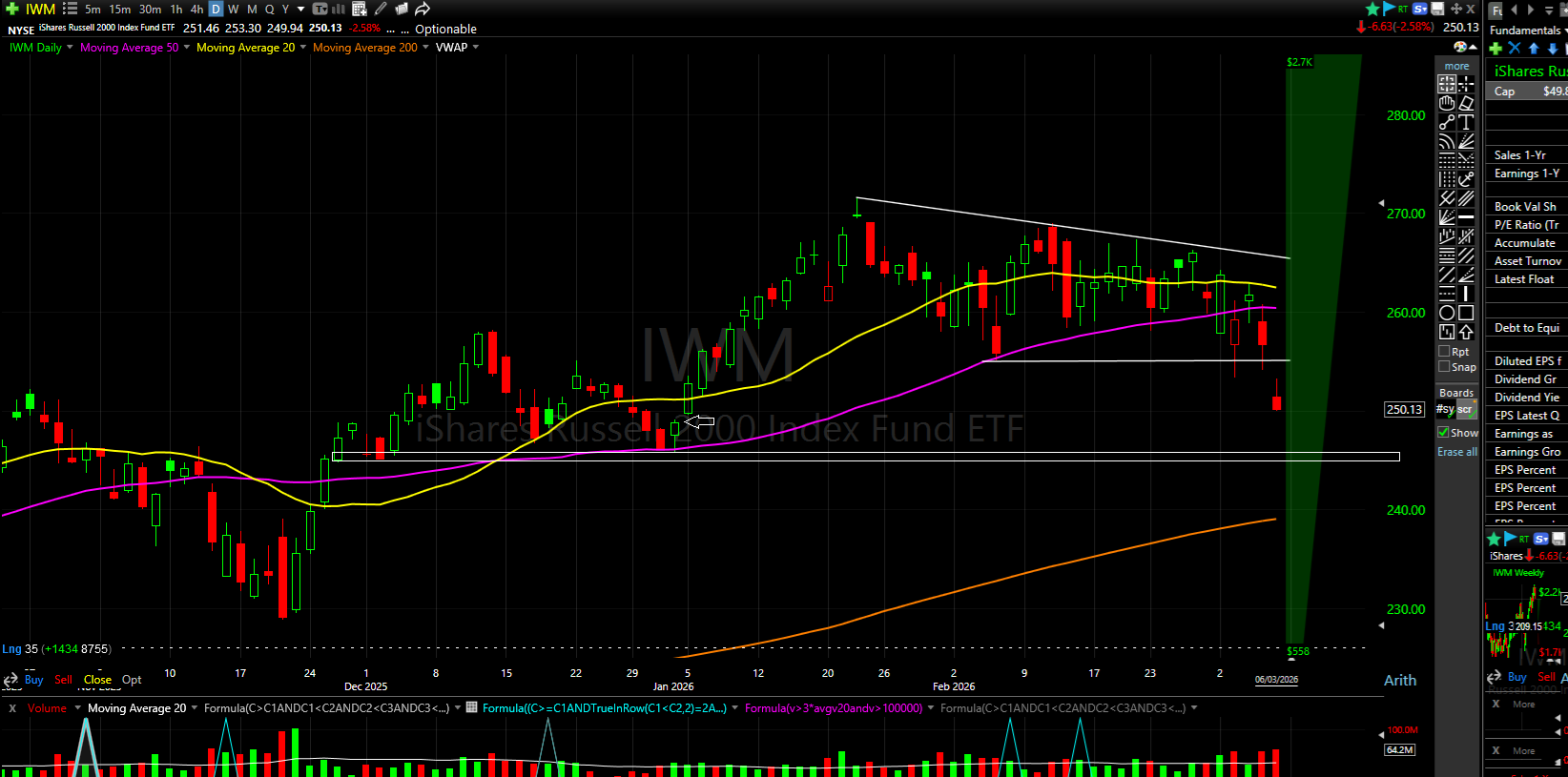
Task: Open the color palette icon above drawing tools
Action: [1460, 47]
